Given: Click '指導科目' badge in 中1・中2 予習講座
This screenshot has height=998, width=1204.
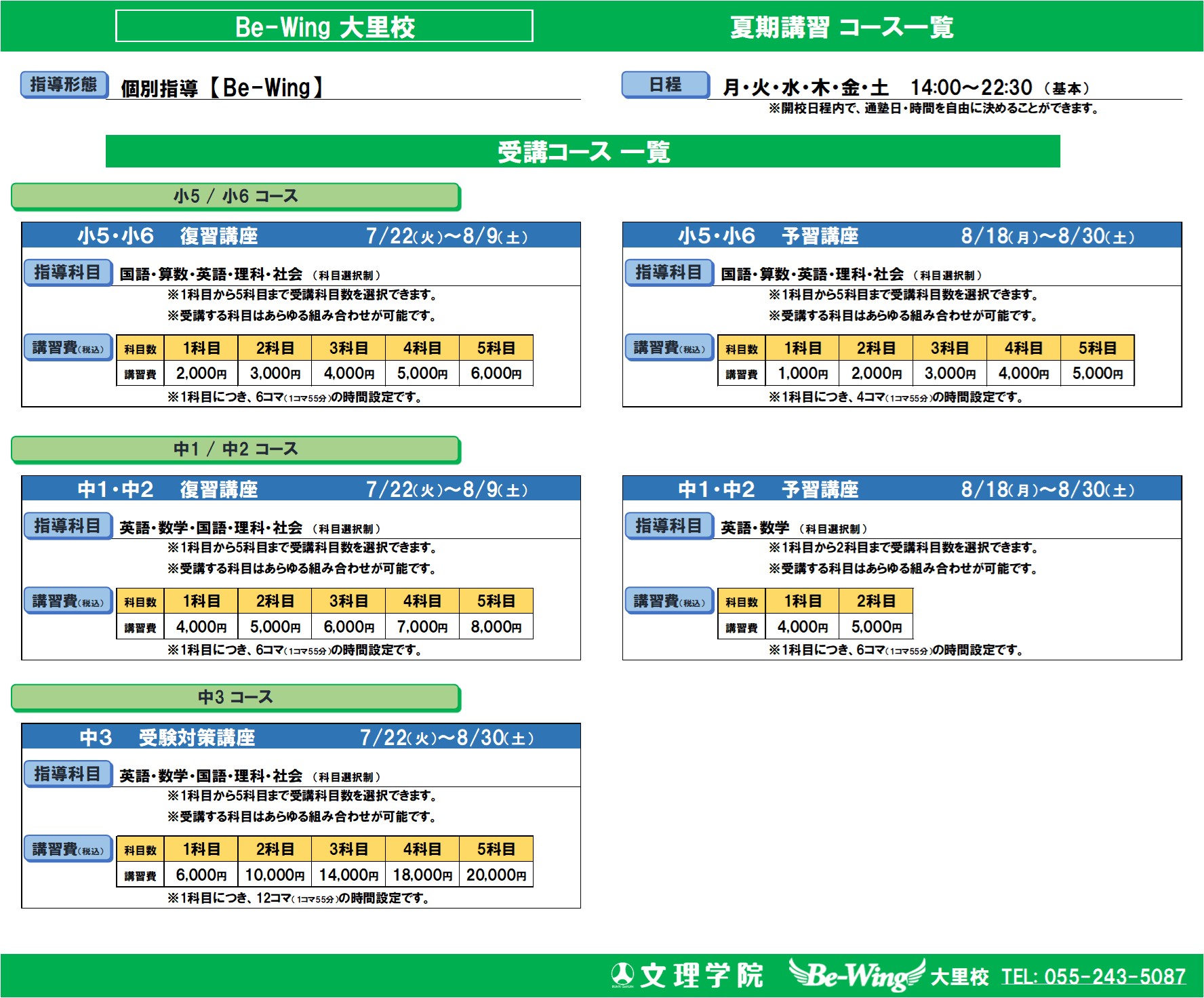Looking at the screenshot, I should (x=669, y=526).
